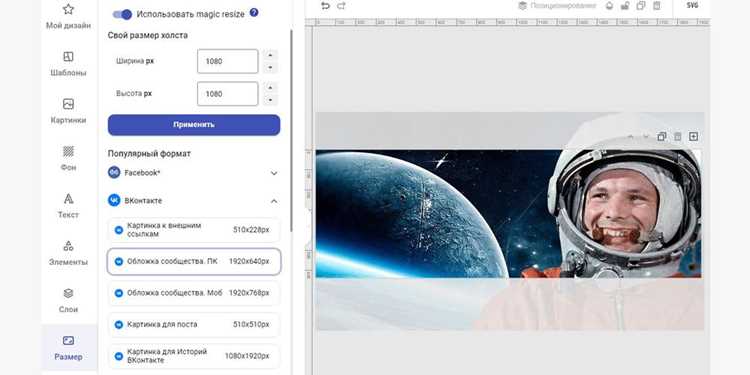This screenshot has width=750, height=375.
Task: Decrease height with the Высота down arrow
Action: click(270, 100)
